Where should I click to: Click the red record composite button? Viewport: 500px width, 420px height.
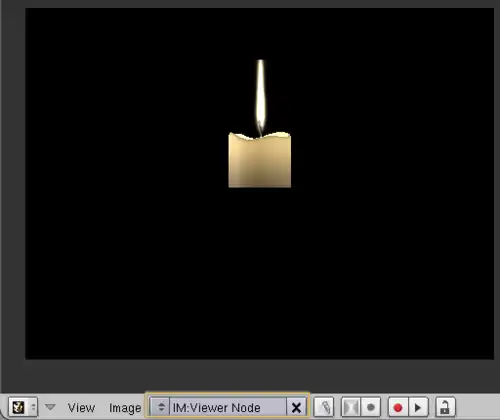[x=398, y=407]
